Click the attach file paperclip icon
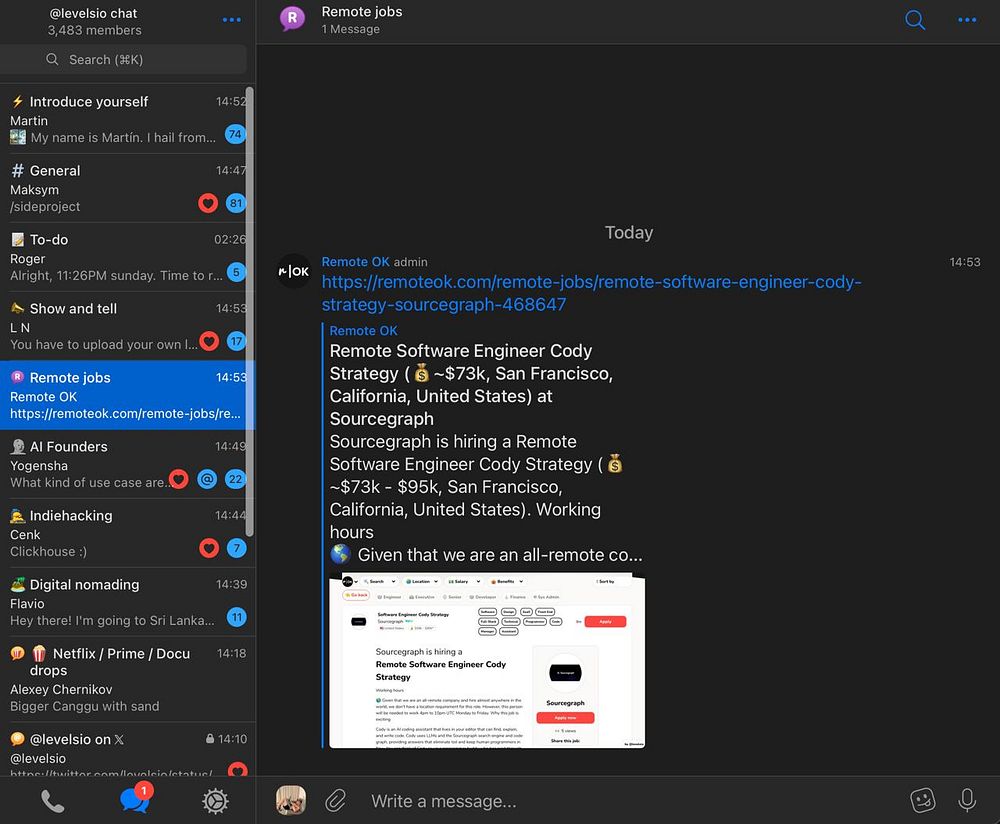 point(335,800)
